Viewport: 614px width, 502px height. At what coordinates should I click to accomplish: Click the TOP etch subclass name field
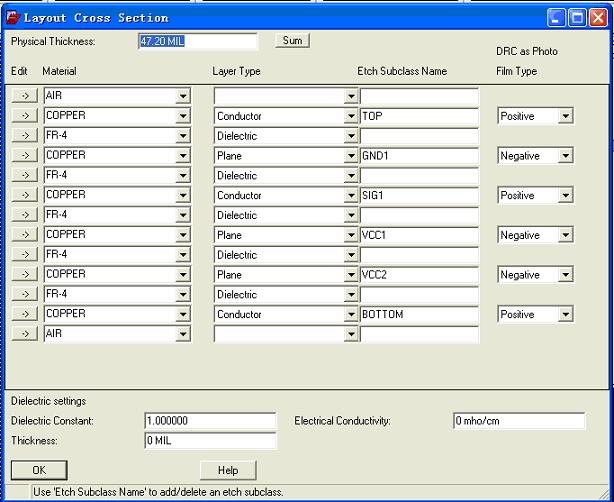click(419, 116)
